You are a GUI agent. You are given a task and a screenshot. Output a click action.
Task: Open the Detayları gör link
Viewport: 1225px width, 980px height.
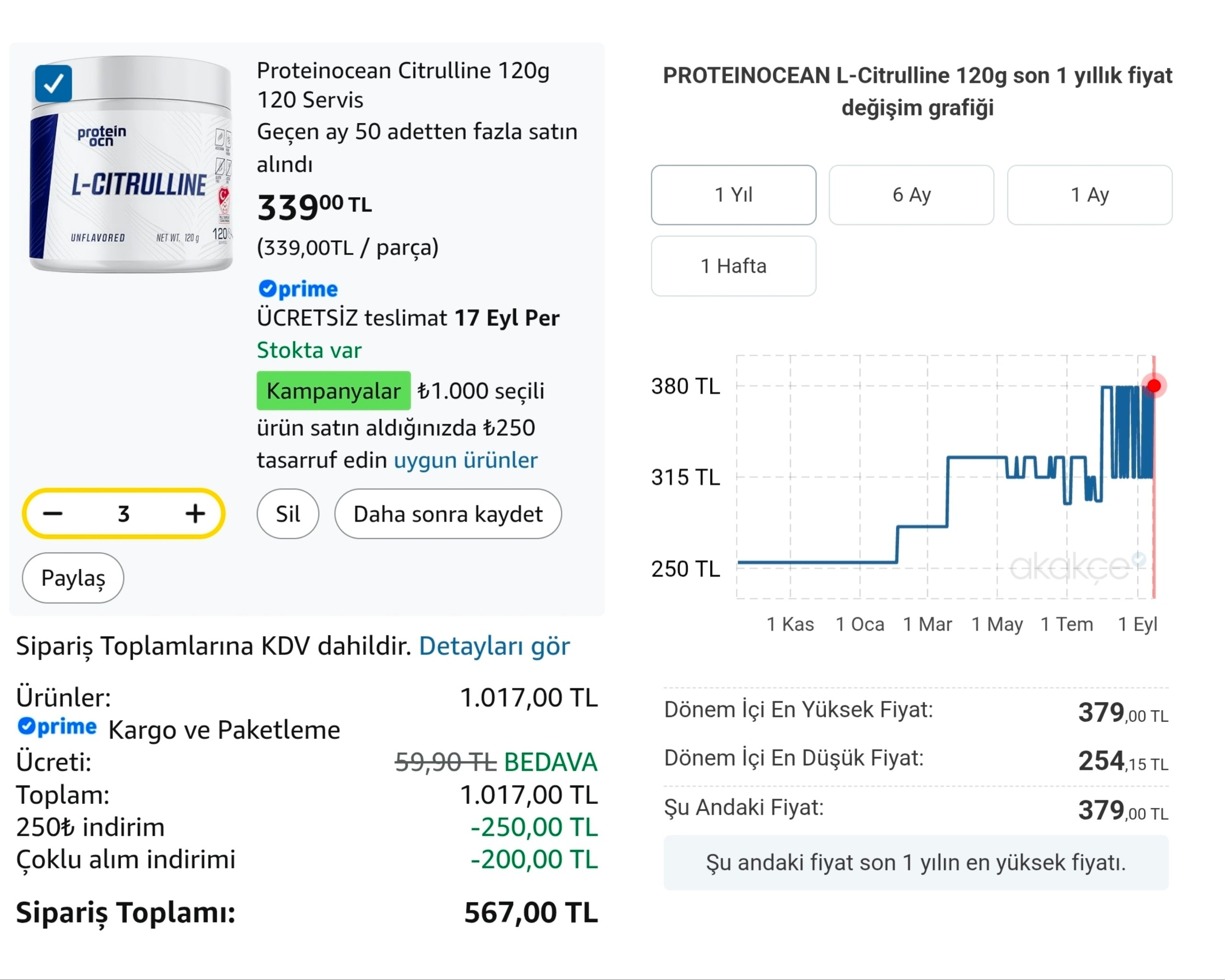(494, 646)
